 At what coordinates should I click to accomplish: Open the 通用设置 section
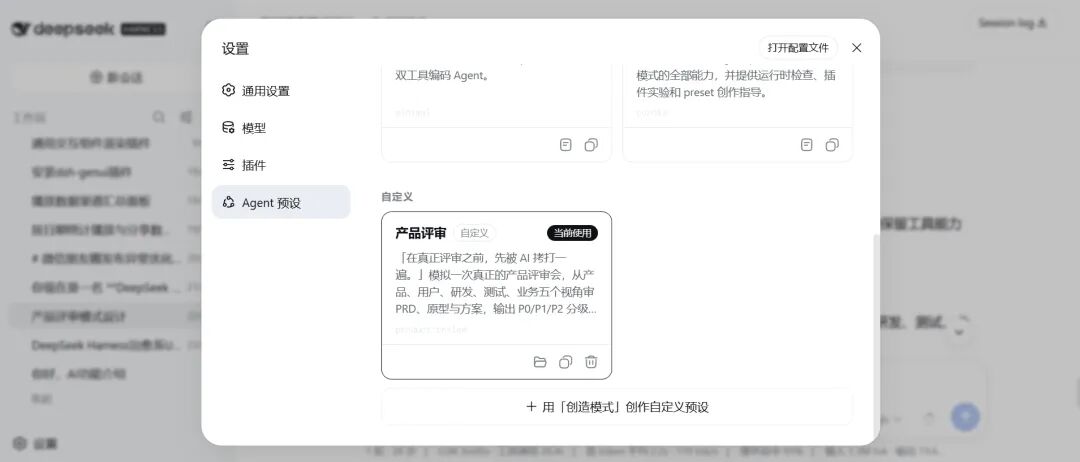point(281,91)
